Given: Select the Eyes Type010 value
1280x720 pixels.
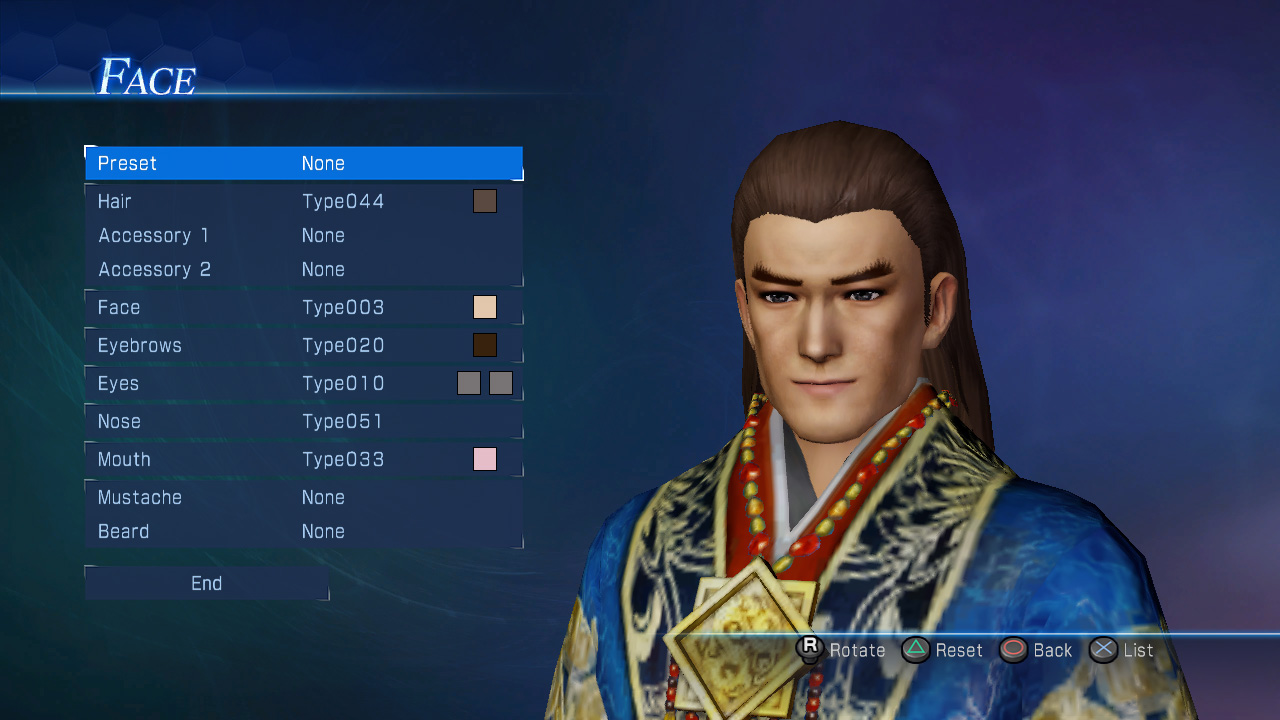Looking at the screenshot, I should (x=343, y=383).
